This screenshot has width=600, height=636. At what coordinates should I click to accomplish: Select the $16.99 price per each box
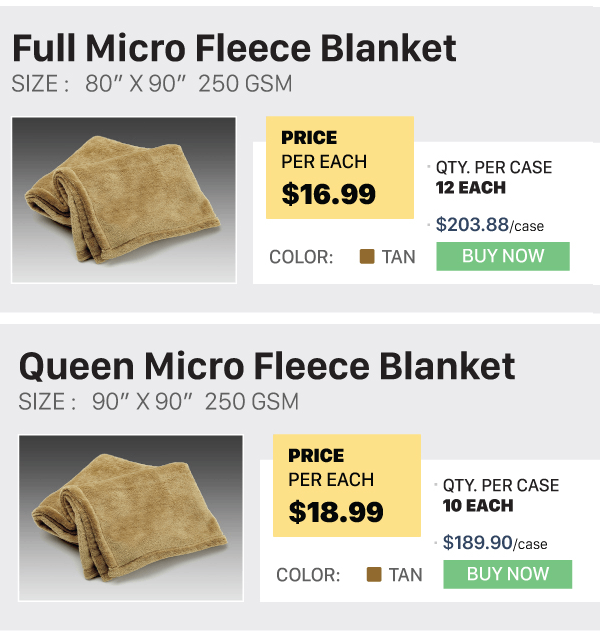click(339, 167)
